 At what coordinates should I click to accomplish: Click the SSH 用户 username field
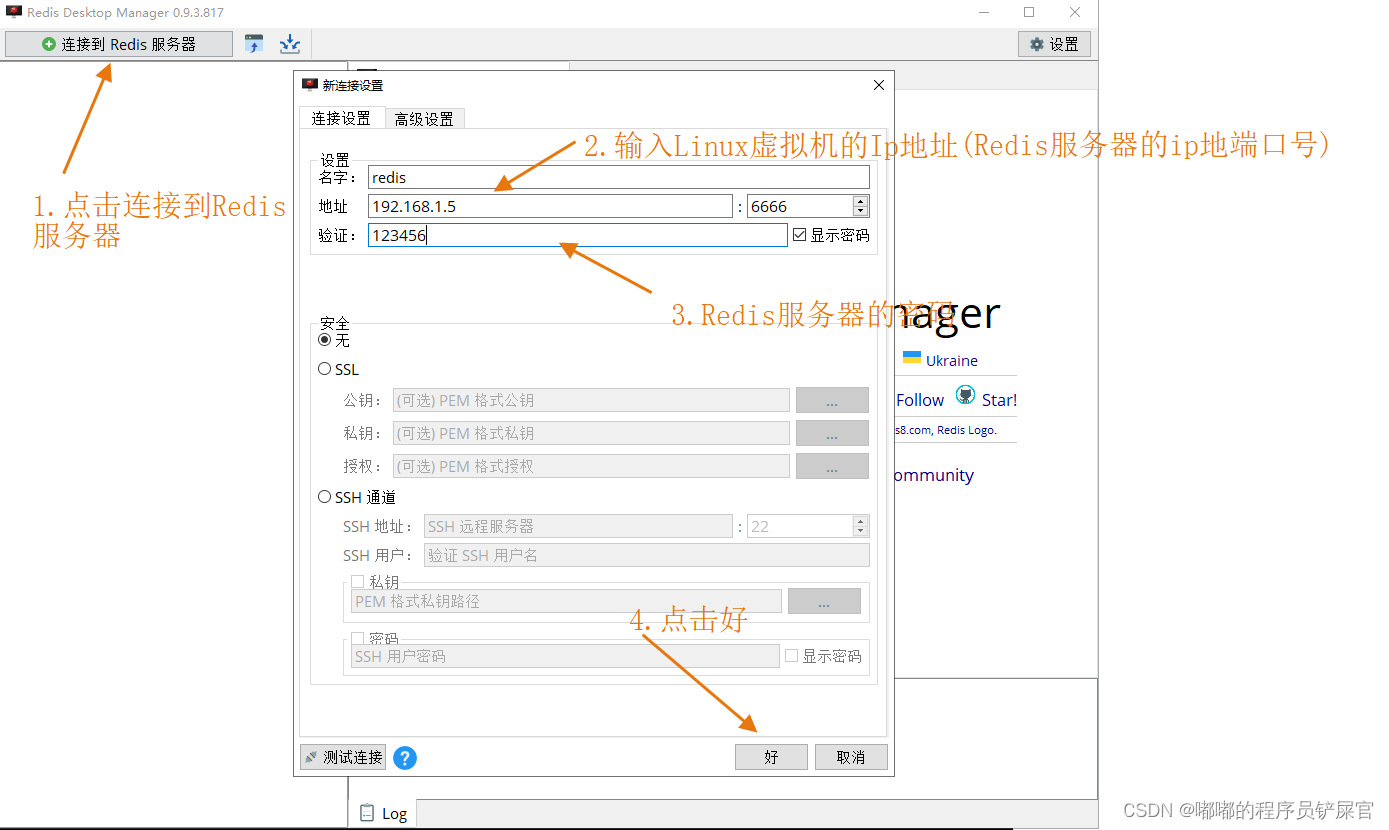click(647, 555)
